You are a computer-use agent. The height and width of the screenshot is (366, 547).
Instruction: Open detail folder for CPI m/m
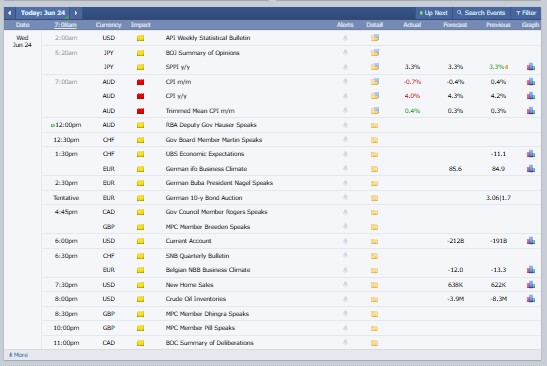click(375, 82)
